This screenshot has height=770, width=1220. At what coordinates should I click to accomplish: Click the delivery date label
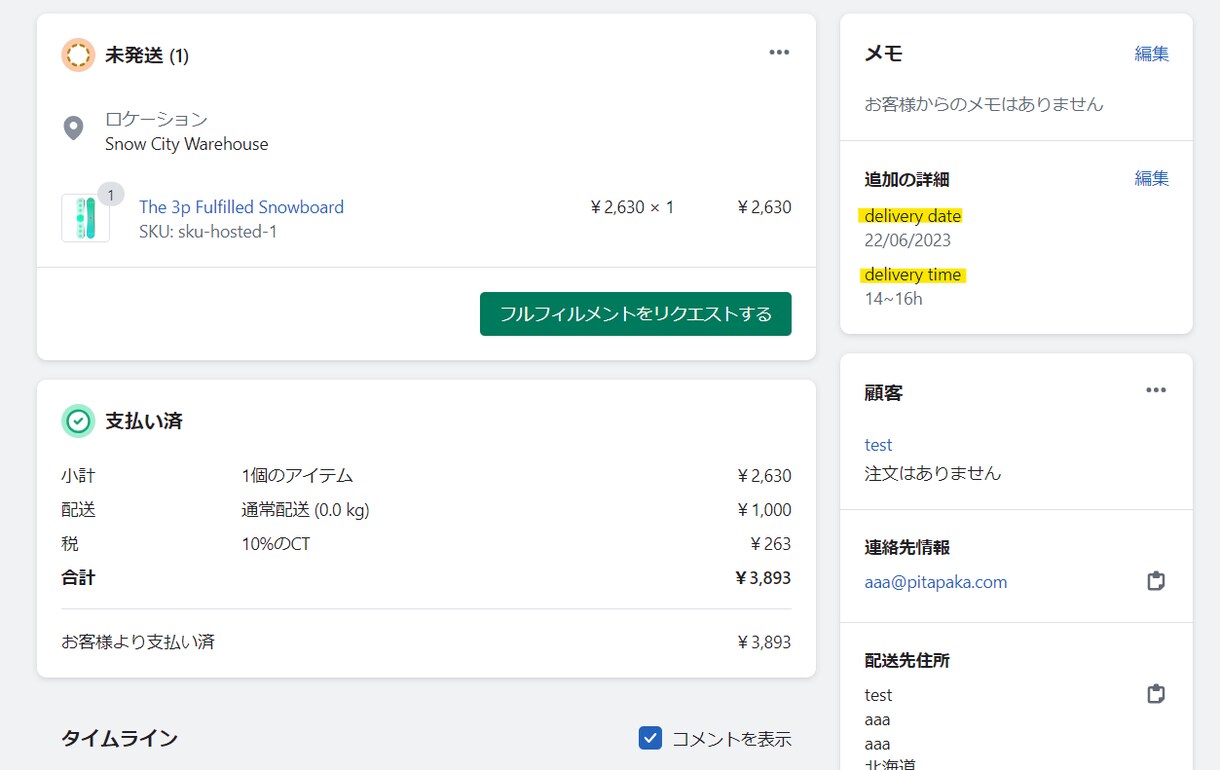[912, 216]
